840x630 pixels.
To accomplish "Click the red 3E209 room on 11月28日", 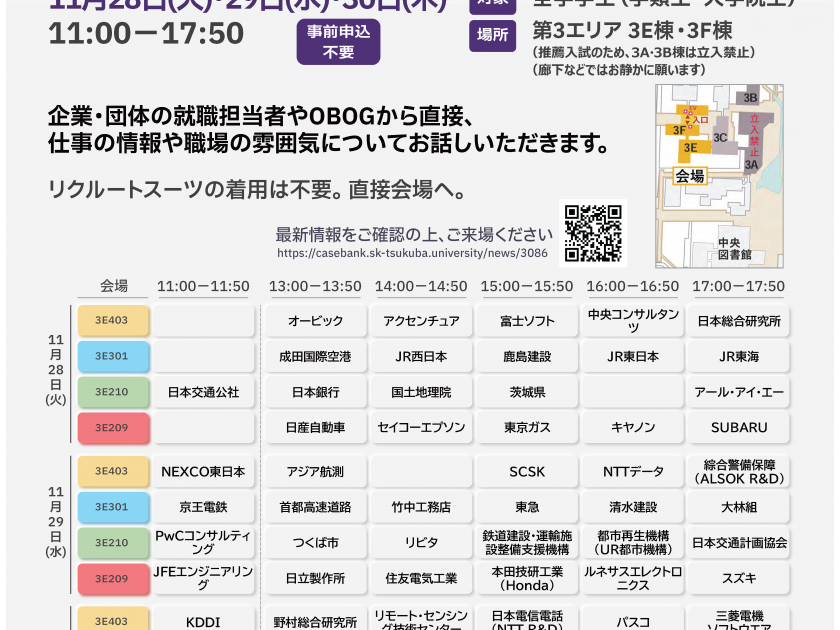I will 113,428.
